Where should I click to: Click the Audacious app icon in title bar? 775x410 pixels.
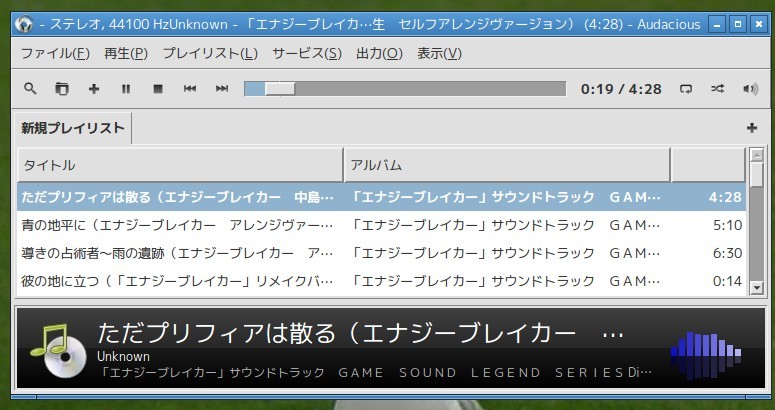(23, 24)
